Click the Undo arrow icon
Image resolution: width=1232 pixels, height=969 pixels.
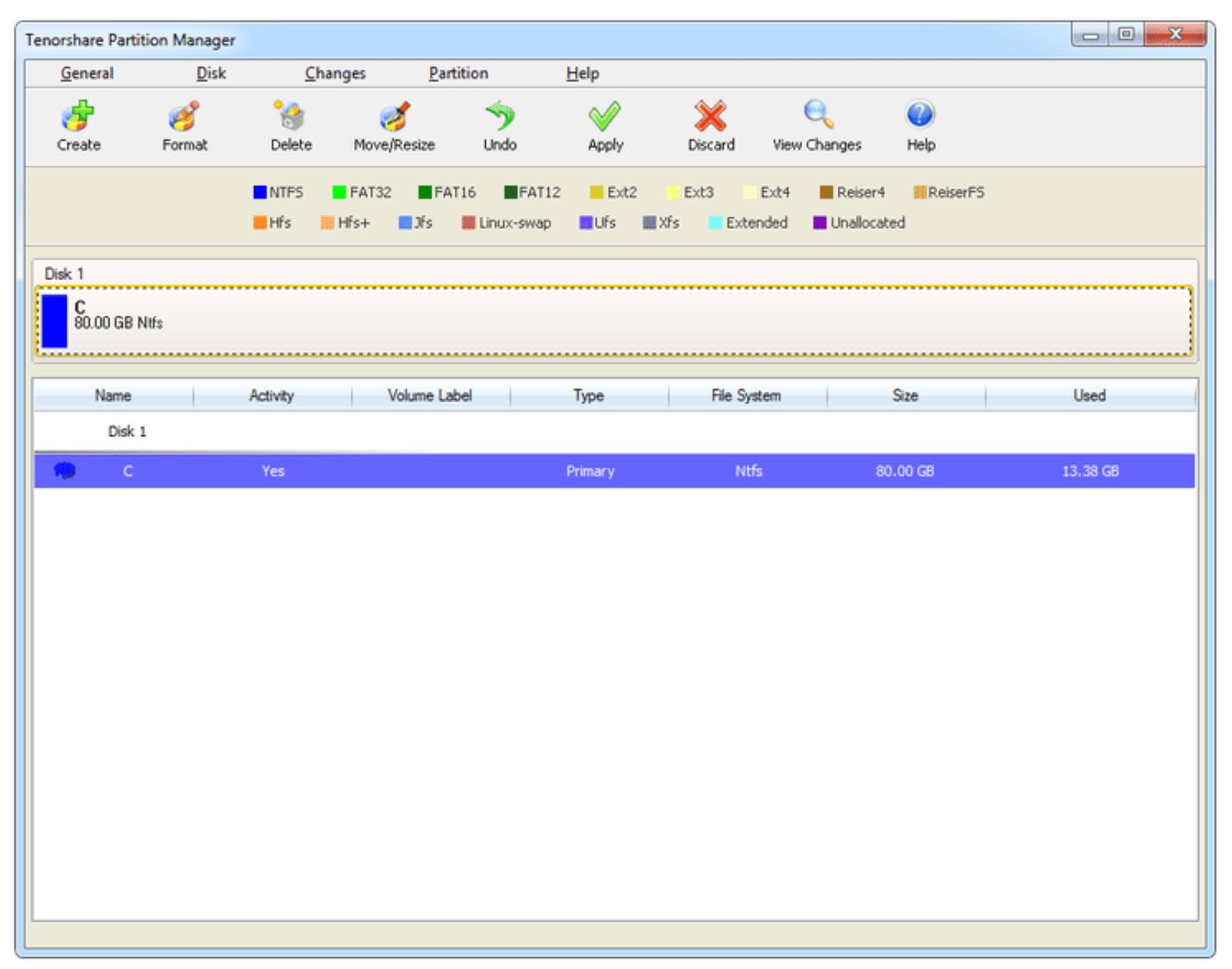click(500, 116)
